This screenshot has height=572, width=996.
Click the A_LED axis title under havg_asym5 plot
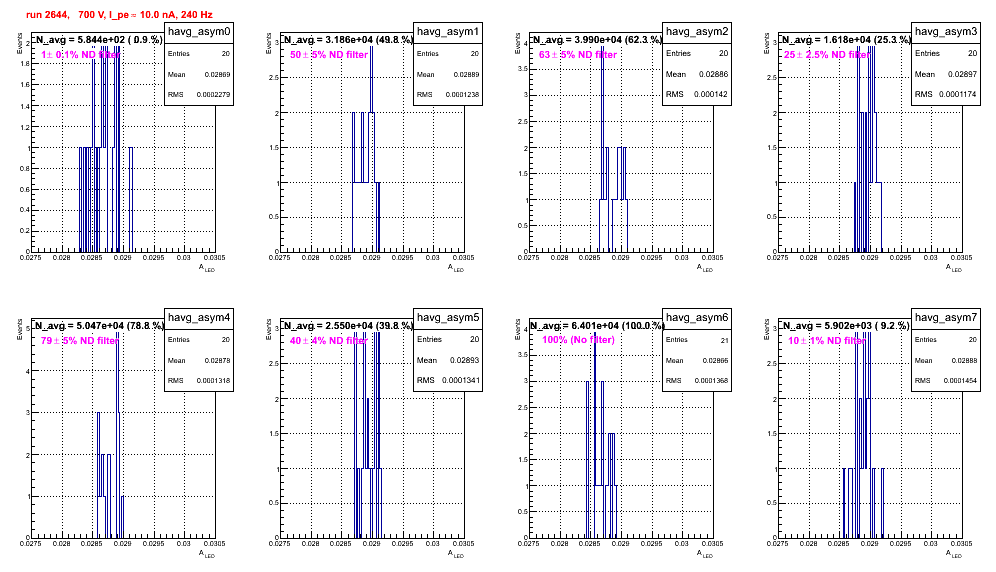tap(456, 555)
